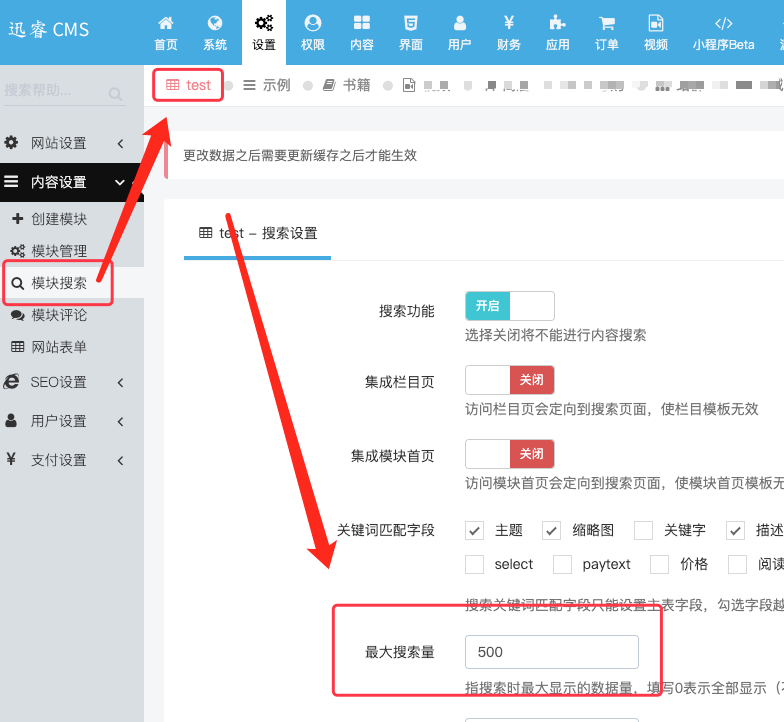Image resolution: width=784 pixels, height=722 pixels.
Task: Click the 阅读 field checkbox
Action: 738,564
